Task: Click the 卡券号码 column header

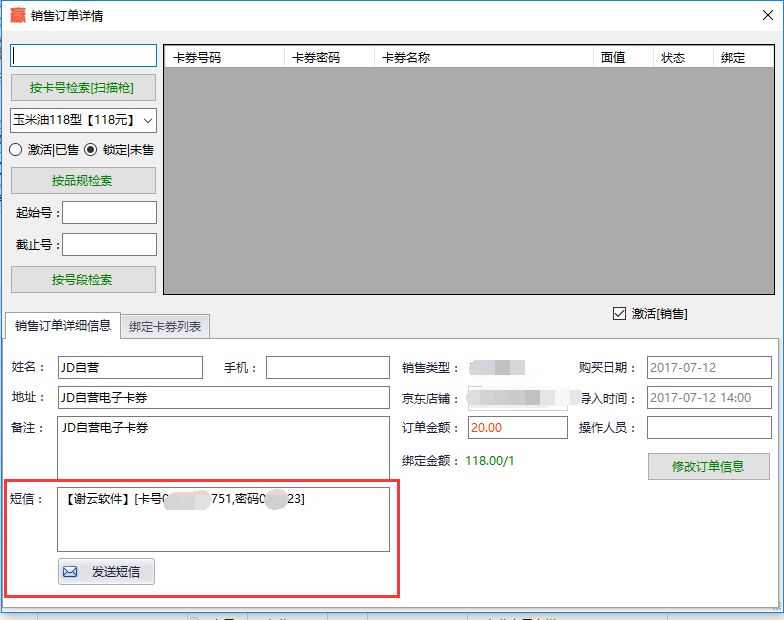Action: pyautogui.click(x=224, y=58)
